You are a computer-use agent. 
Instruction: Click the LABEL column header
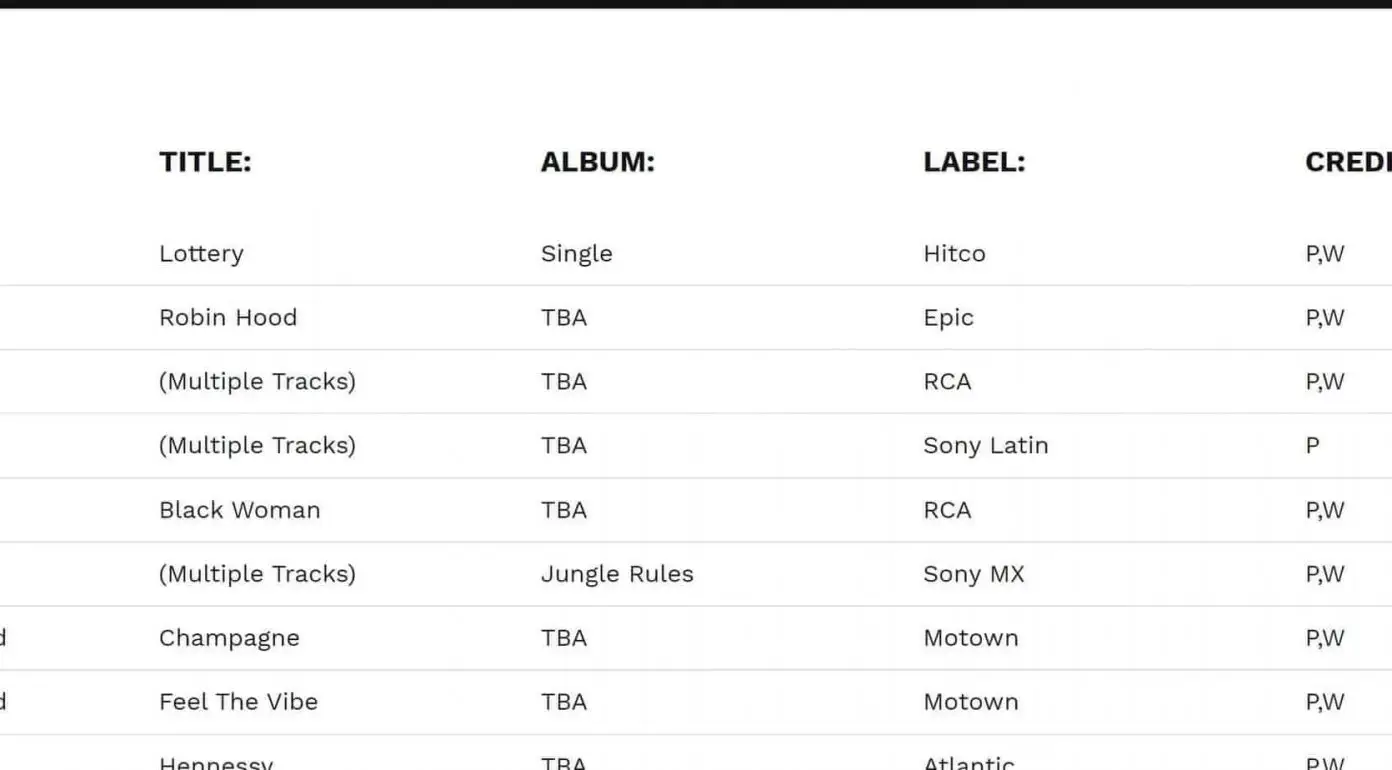pos(974,162)
